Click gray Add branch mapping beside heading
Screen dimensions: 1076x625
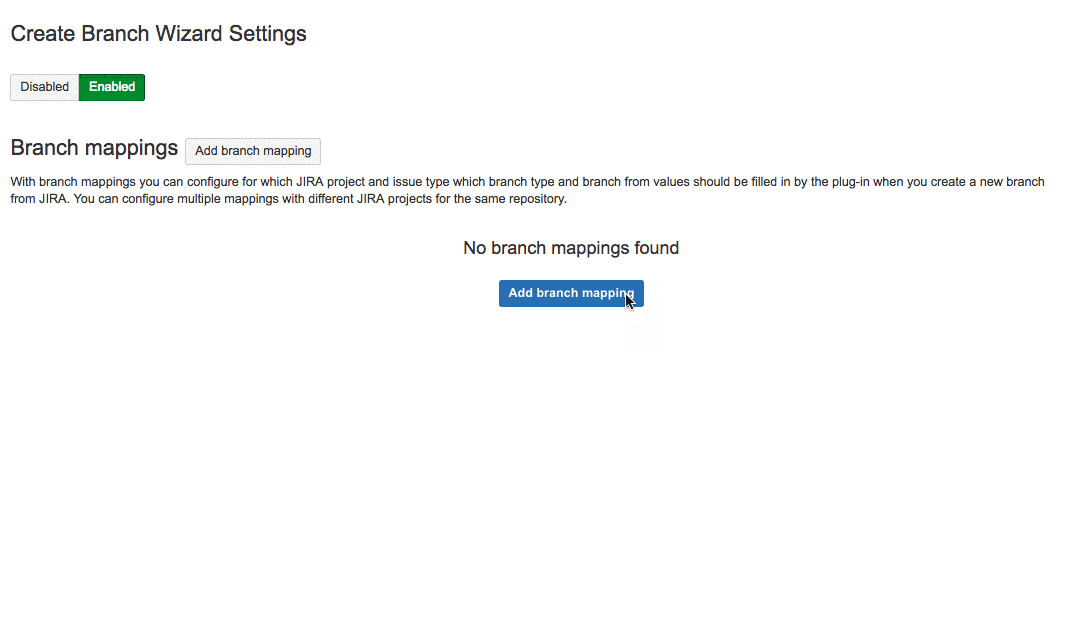(253, 151)
